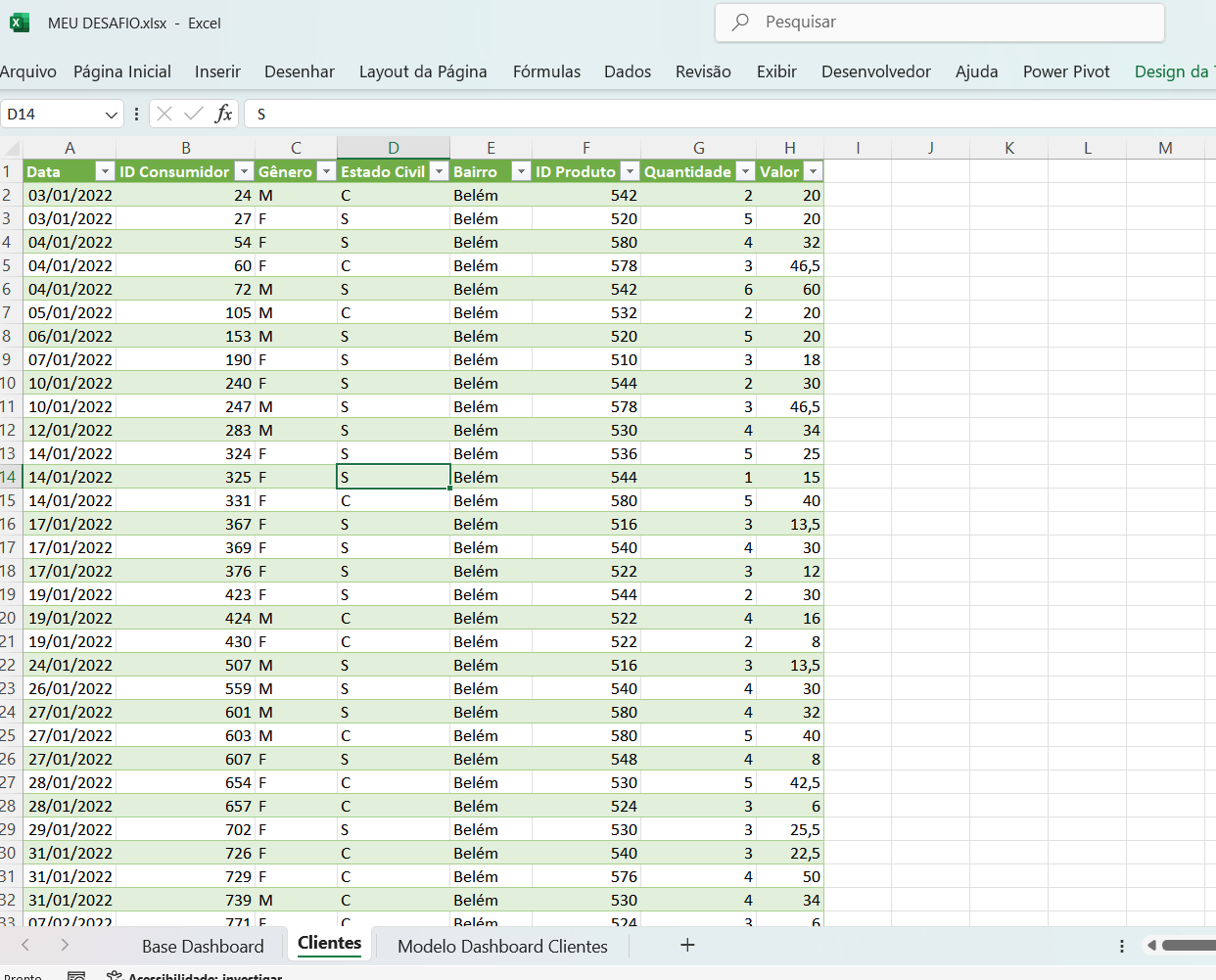Switch to the Power Pivot tab
The width and height of the screenshot is (1216, 980).
click(x=1066, y=71)
